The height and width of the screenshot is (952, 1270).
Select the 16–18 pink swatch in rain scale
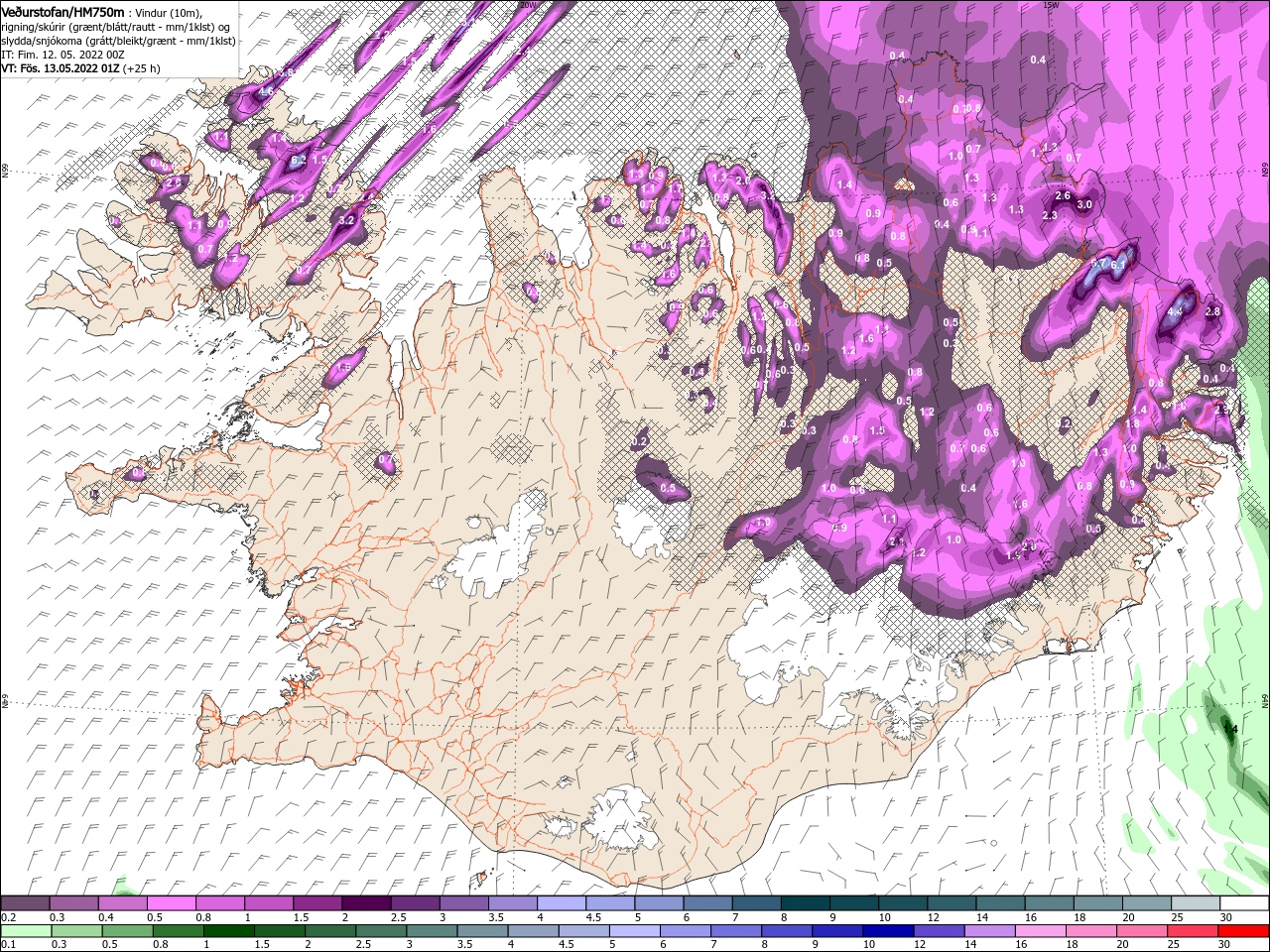[1039, 931]
